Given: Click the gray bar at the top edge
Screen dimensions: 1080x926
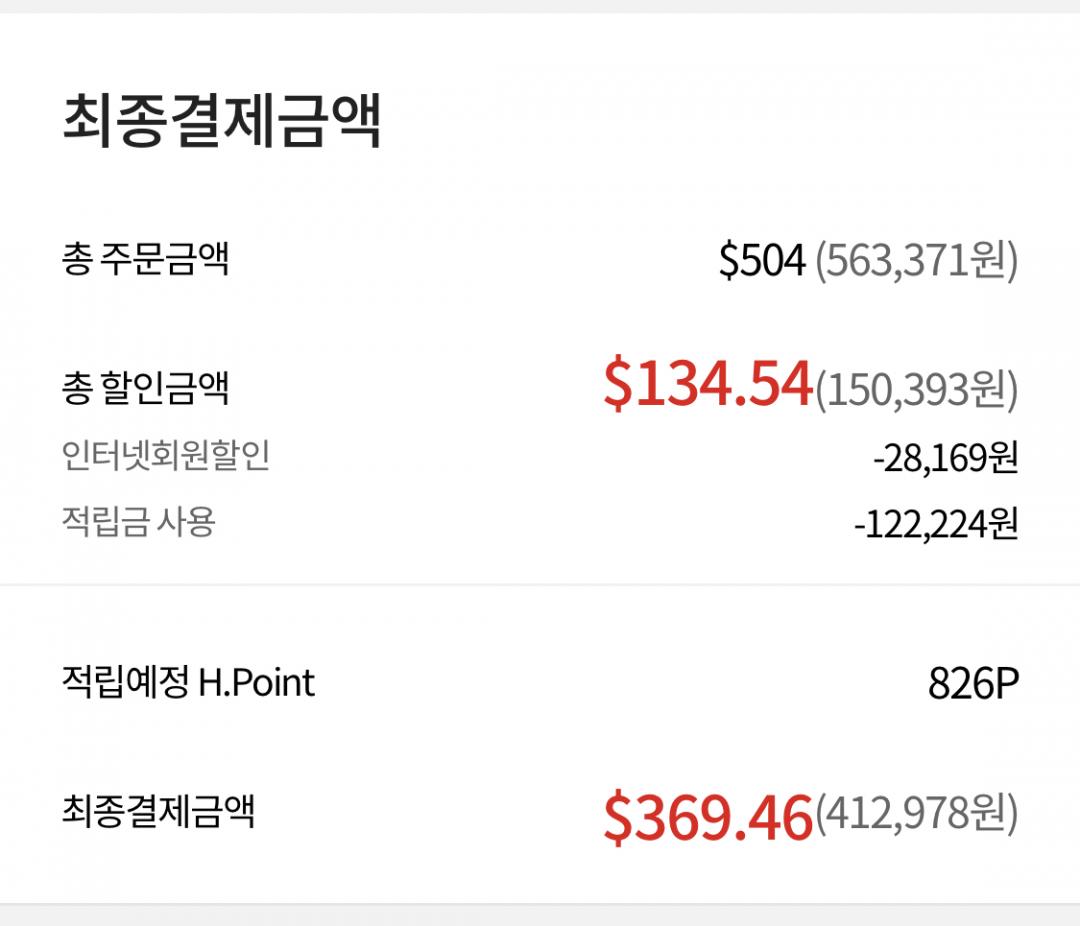Looking at the screenshot, I should (x=540, y=6).
